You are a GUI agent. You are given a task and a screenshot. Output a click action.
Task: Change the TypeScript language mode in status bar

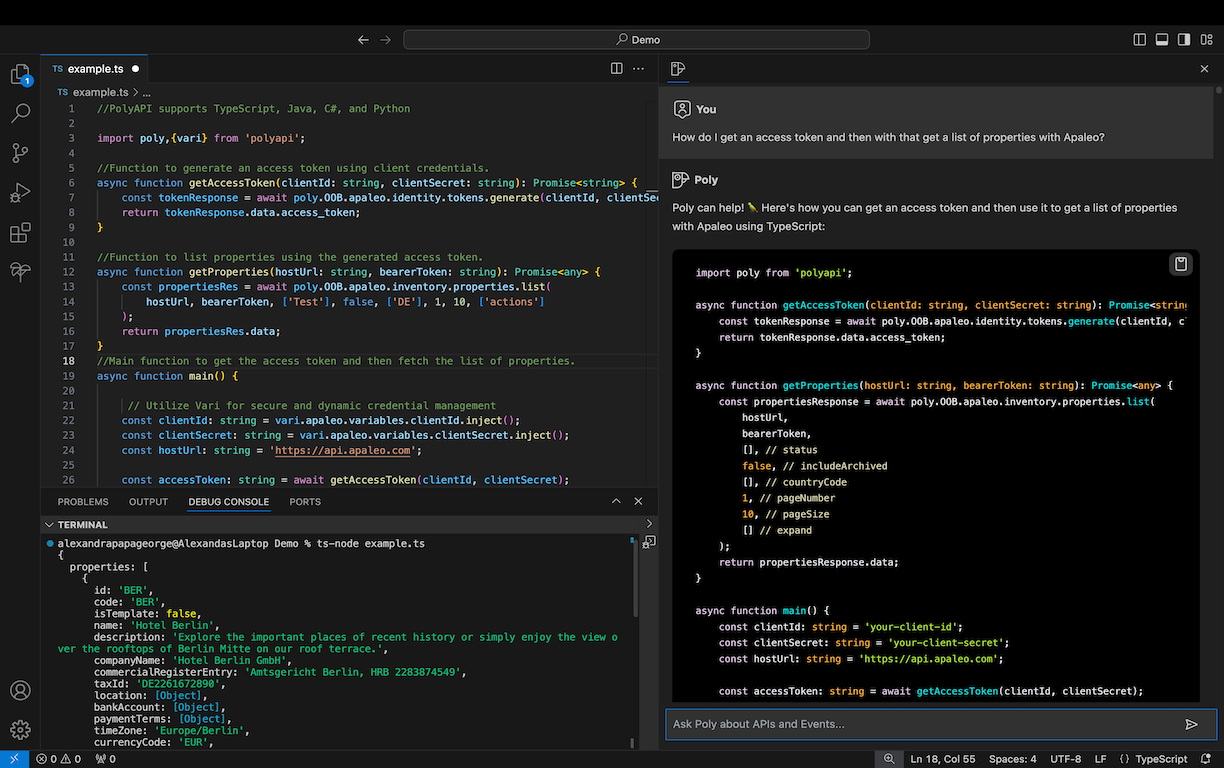(1160, 759)
